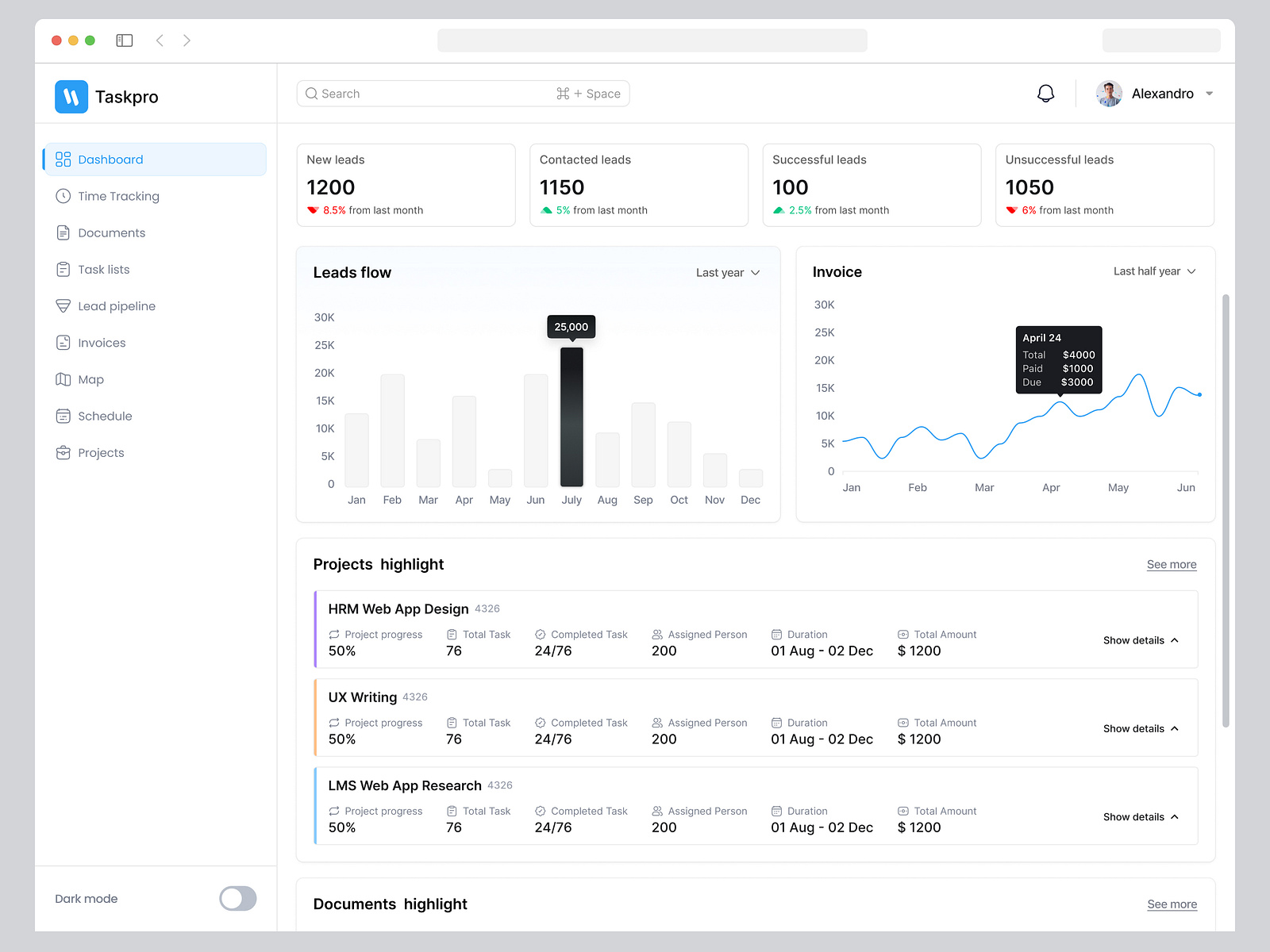Select the Task lists icon
Viewport: 1270px width, 952px height.
(x=63, y=269)
